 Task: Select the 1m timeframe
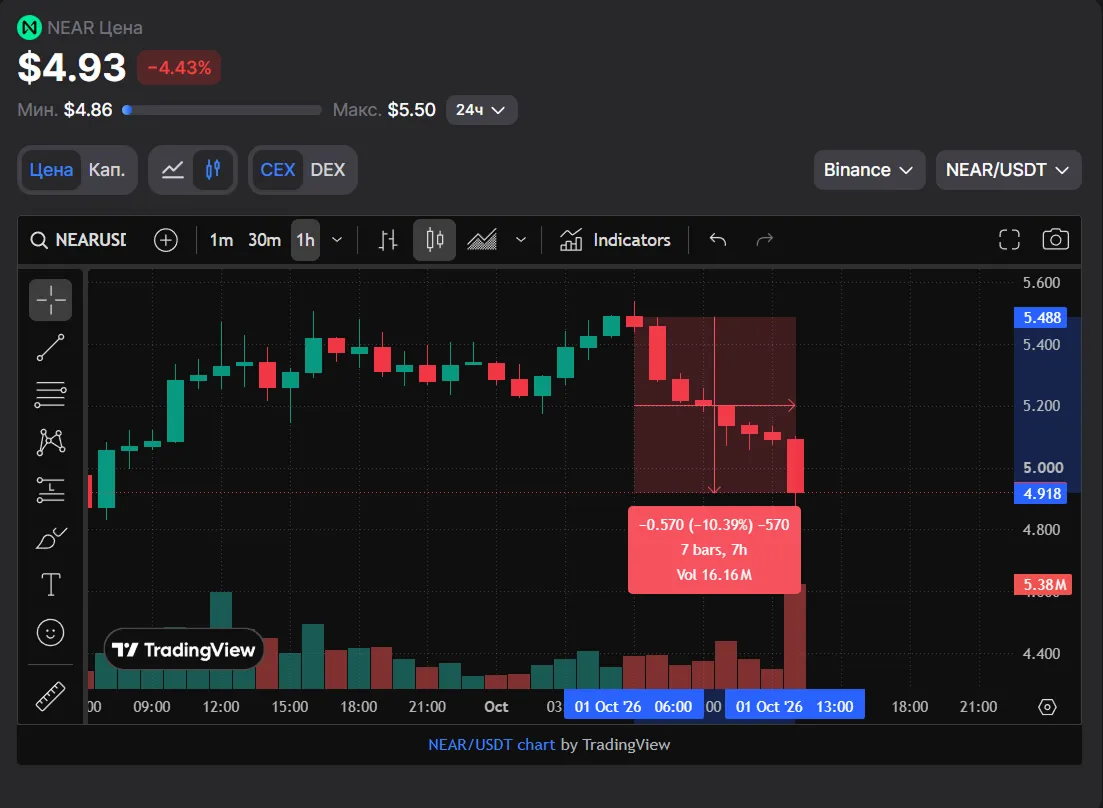pos(222,241)
